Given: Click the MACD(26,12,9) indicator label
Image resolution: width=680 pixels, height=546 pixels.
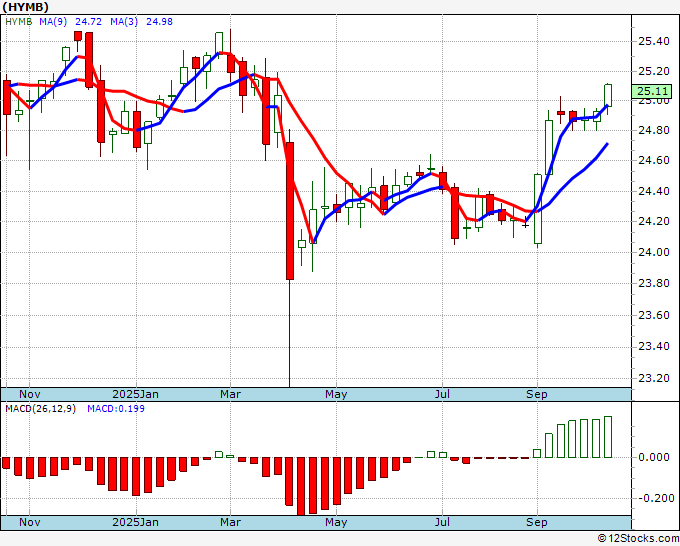Looking at the screenshot, I should point(40,409).
